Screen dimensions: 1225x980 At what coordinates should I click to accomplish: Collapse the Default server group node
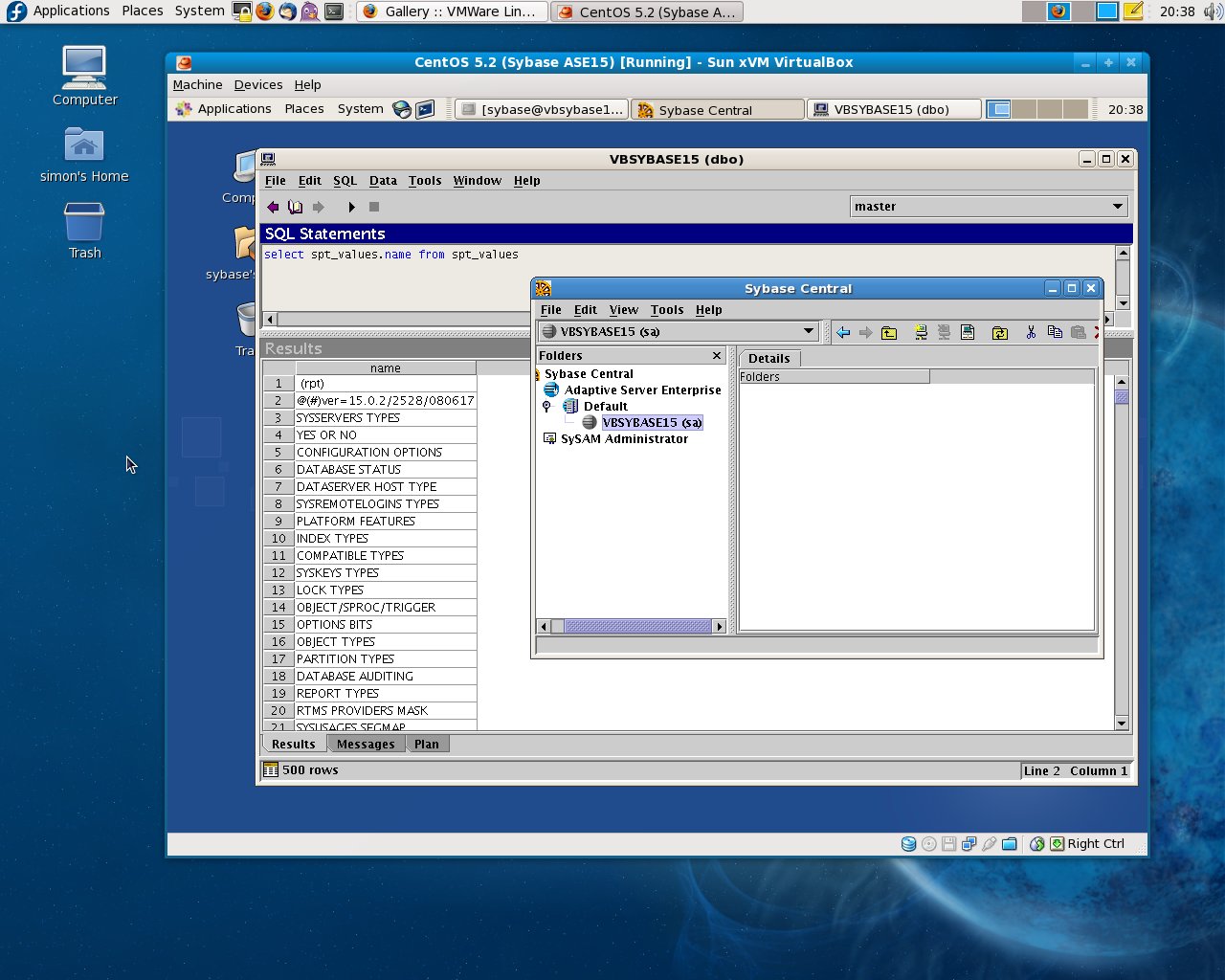pyautogui.click(x=546, y=407)
